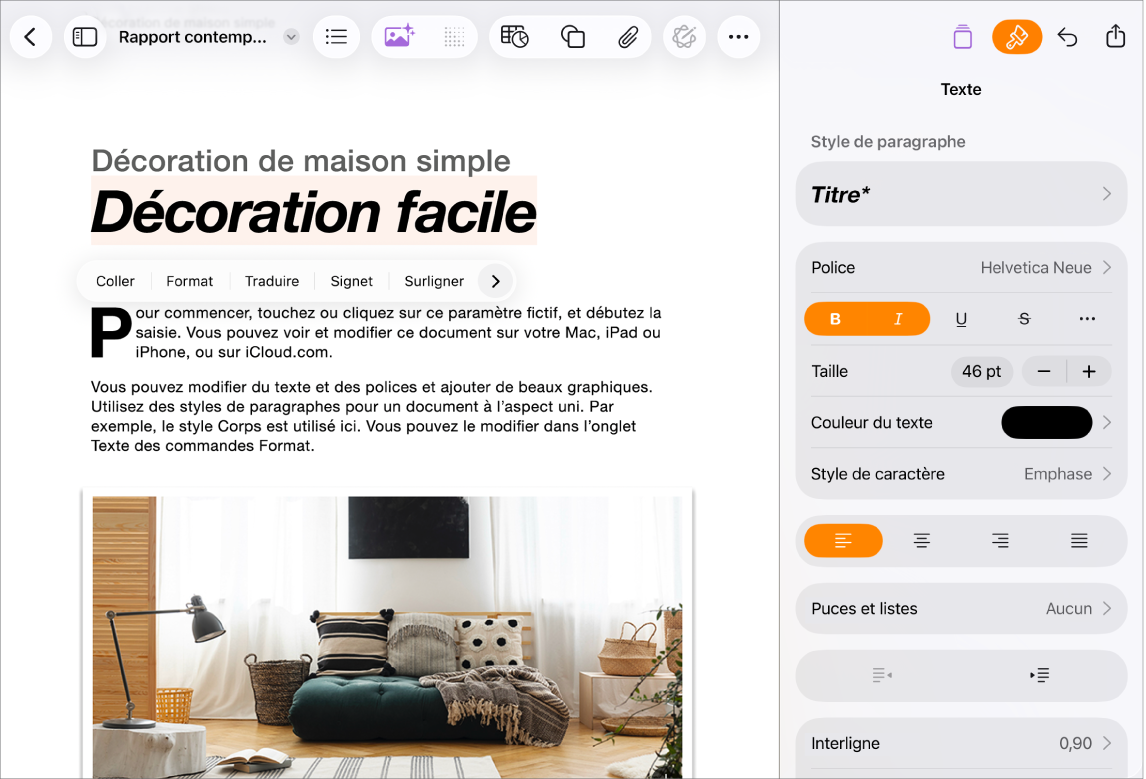
Task: Choose Traduire from the context menu
Action: point(271,281)
